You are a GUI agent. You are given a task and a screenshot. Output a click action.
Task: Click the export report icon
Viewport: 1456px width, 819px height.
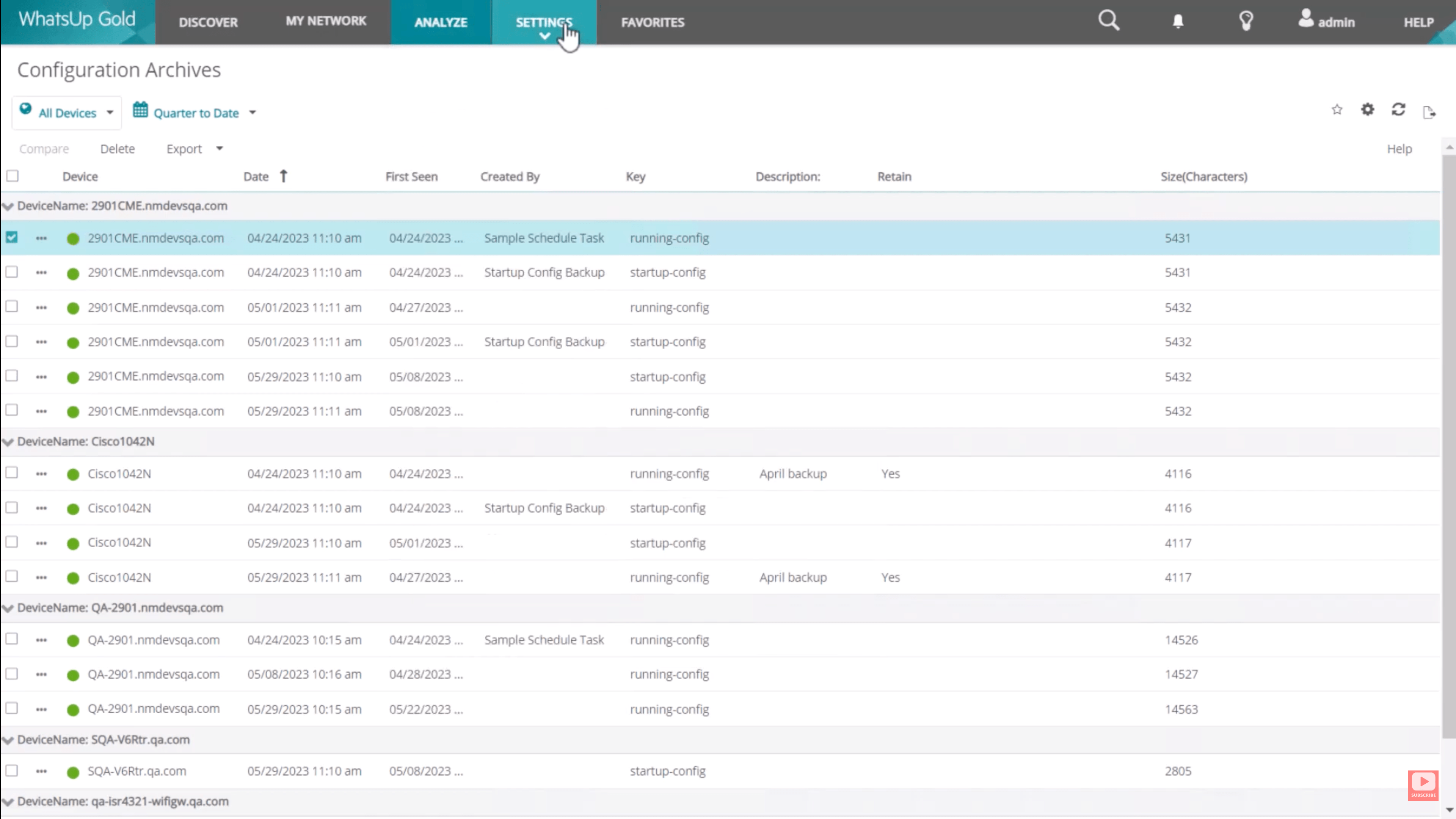point(1429,112)
